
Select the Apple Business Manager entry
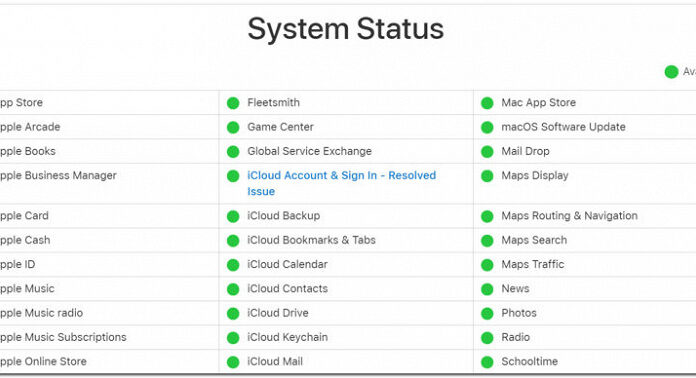pyautogui.click(x=58, y=176)
